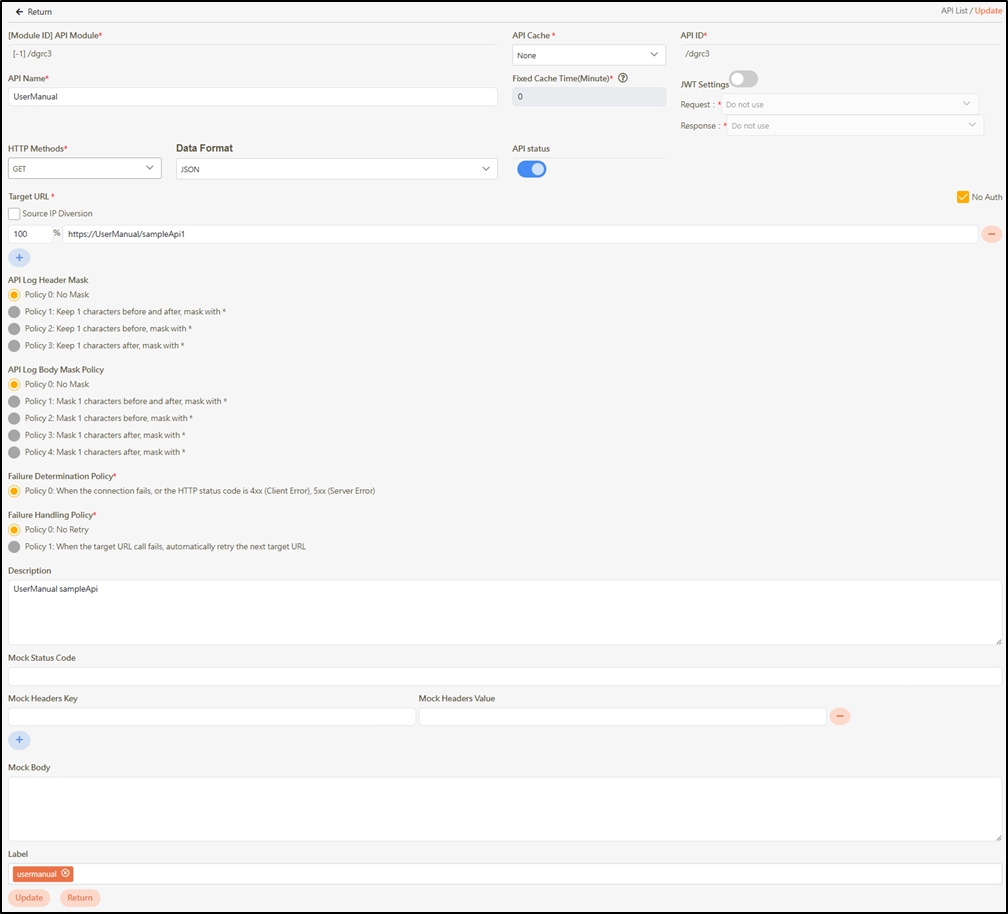Add a new target URL with plus icon
The width and height of the screenshot is (1008, 914).
coord(19,257)
